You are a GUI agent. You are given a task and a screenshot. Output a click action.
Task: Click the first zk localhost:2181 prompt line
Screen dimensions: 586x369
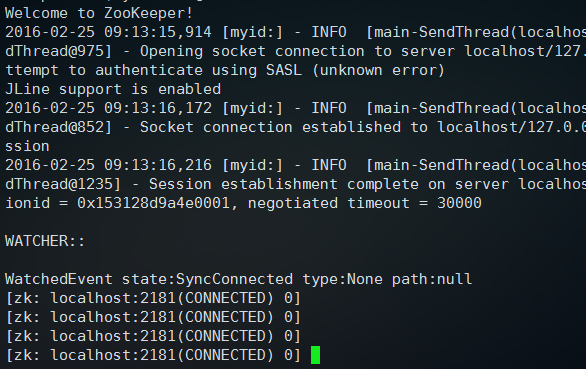[153, 298]
